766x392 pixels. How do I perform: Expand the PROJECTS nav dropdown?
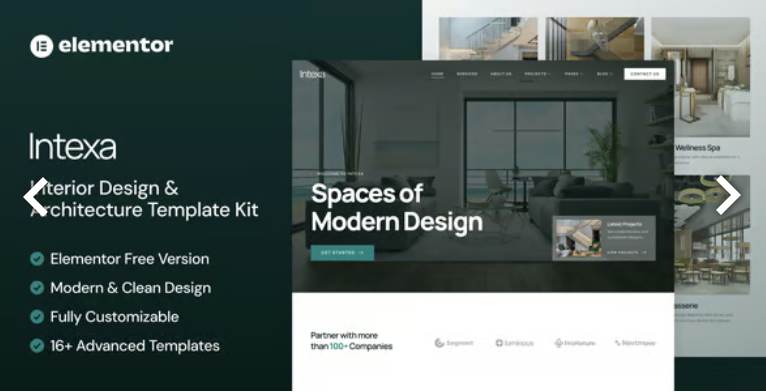[x=537, y=74]
